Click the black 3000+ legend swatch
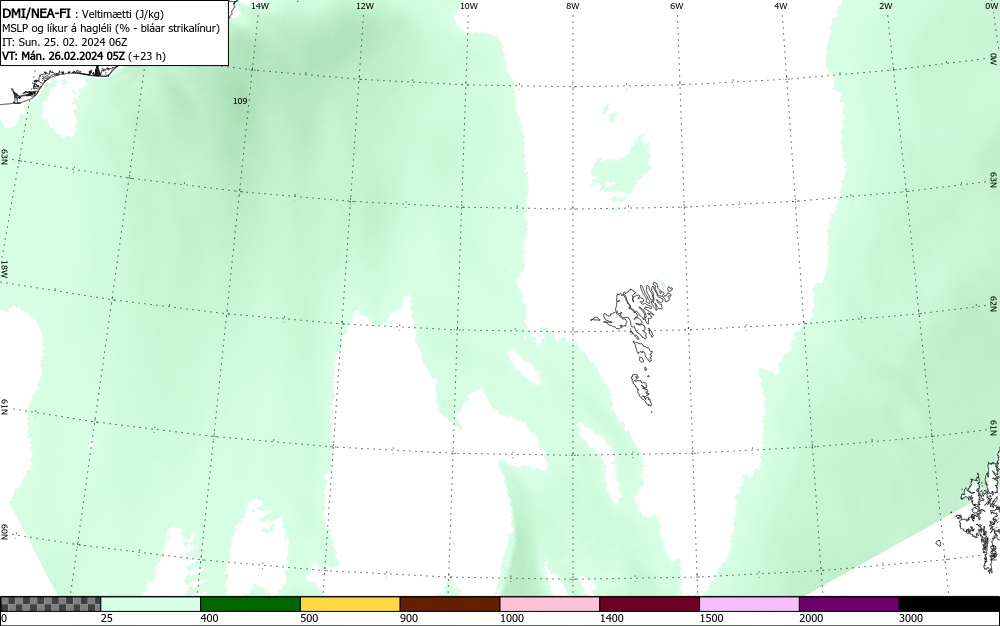 (x=949, y=604)
